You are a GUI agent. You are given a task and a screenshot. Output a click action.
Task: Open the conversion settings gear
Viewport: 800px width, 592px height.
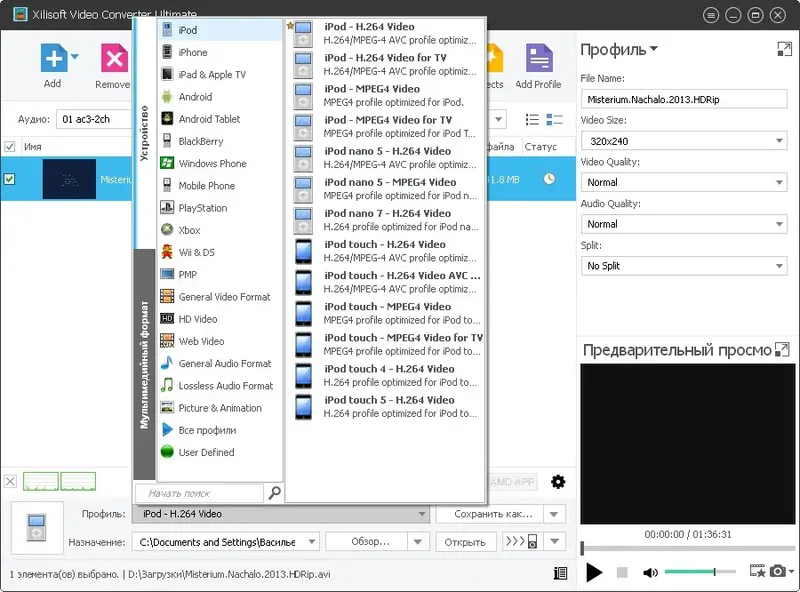coord(557,481)
